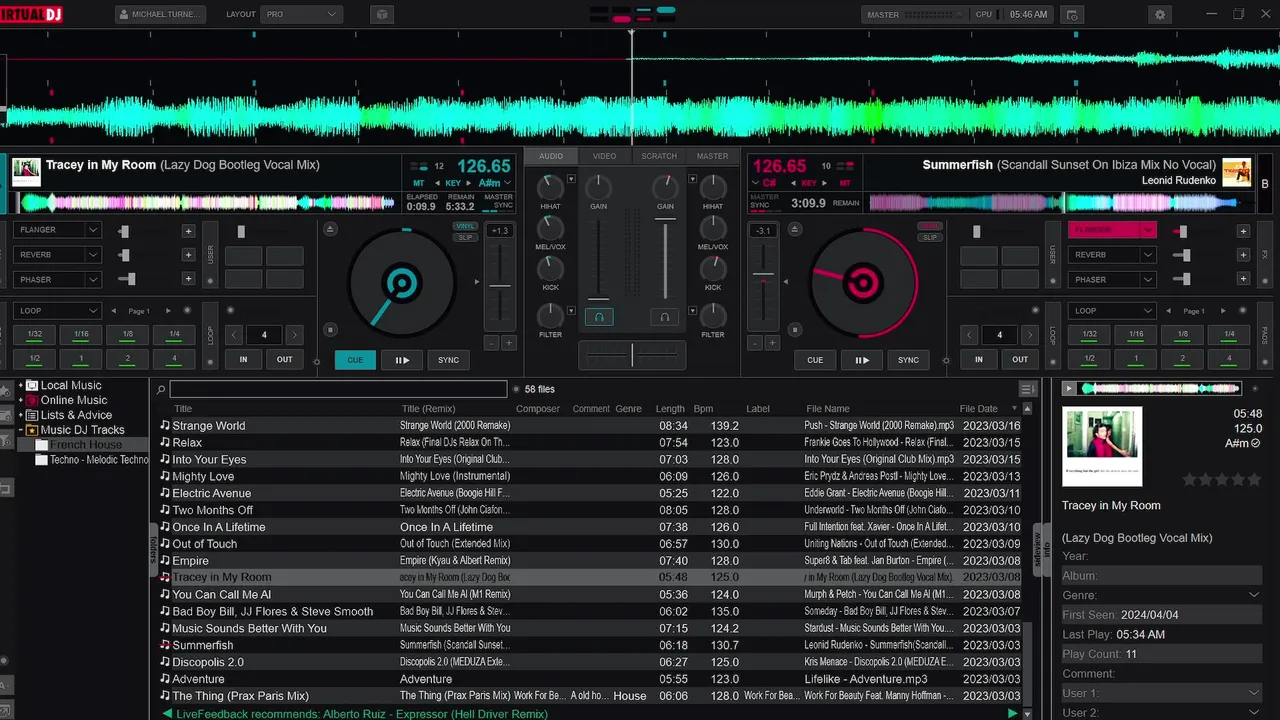Activate 1/32 loop pad on left deck

[x=35, y=335]
